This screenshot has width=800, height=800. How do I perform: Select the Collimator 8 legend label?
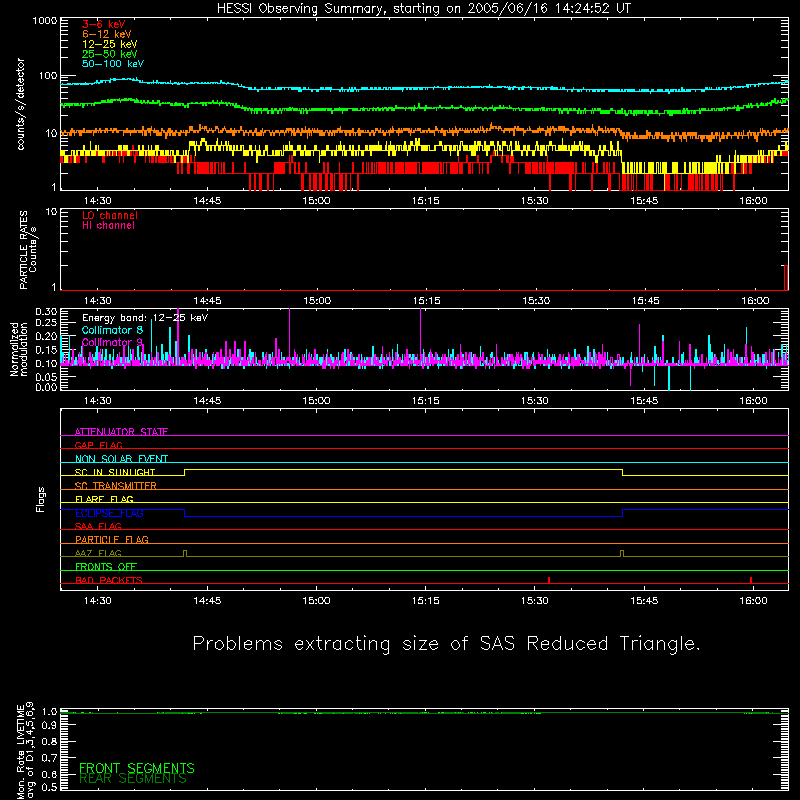coord(112,330)
